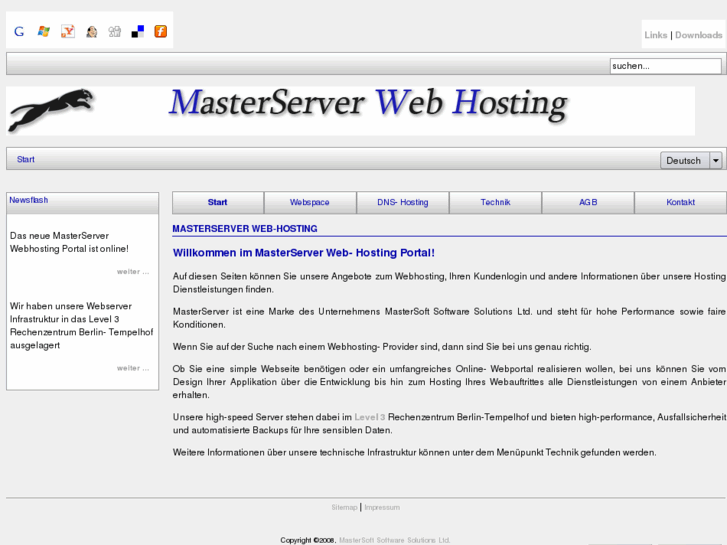Open the AGB tab
The width and height of the screenshot is (727, 545).
(588, 202)
